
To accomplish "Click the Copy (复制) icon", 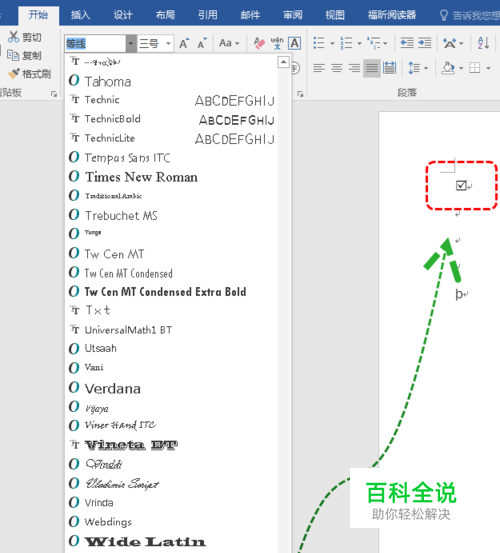I will [13, 55].
